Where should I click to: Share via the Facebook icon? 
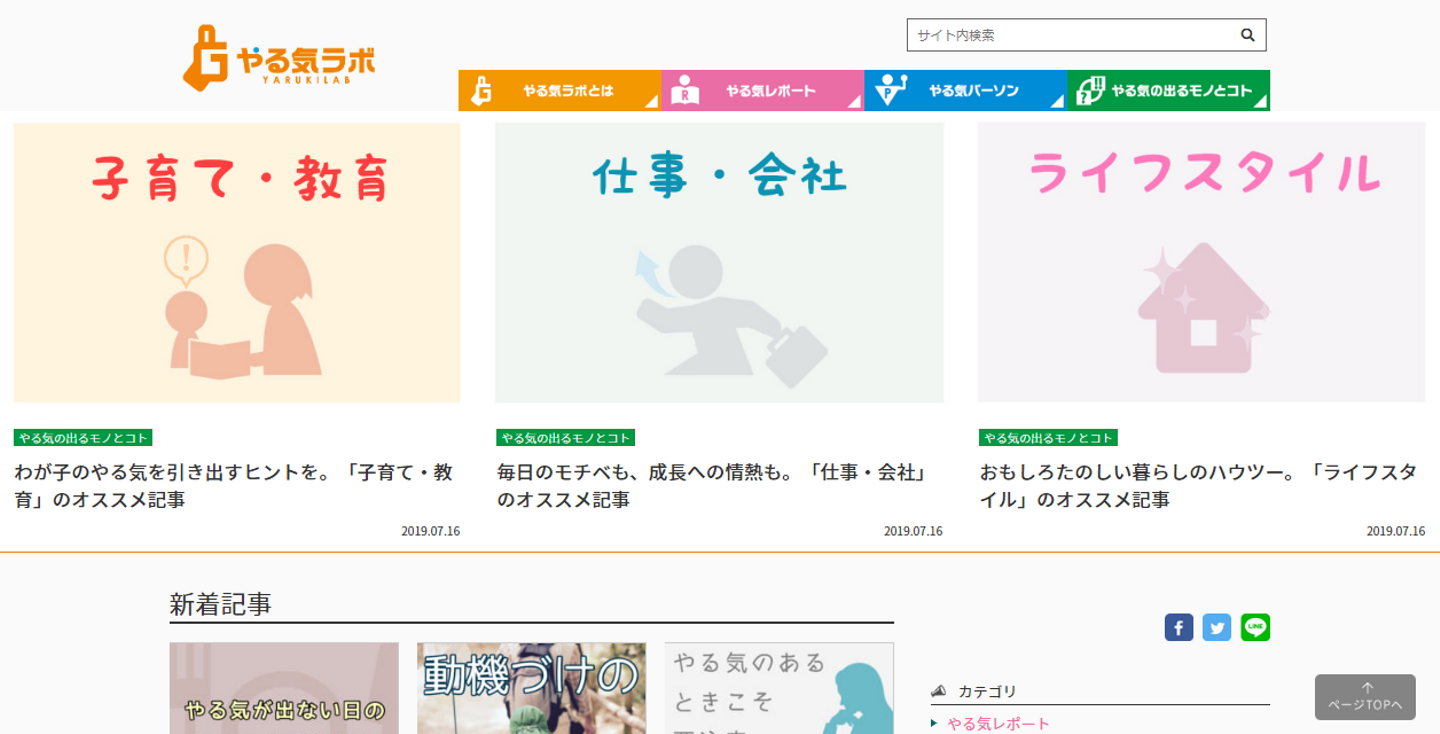click(x=1179, y=627)
